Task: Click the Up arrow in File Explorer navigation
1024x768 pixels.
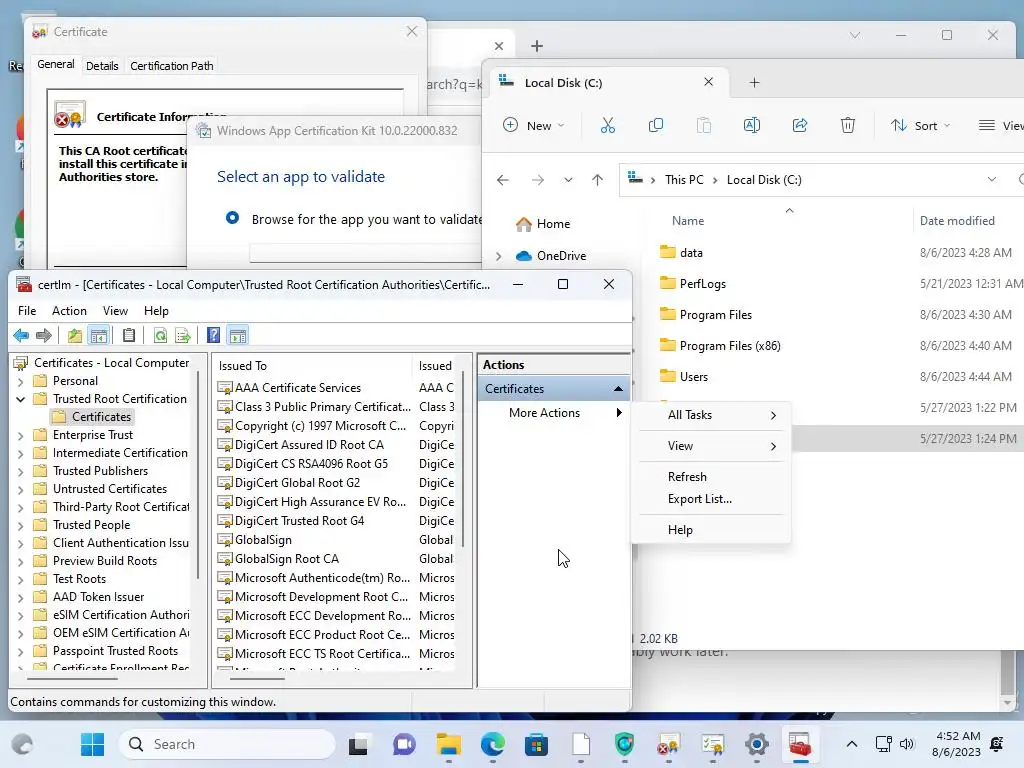Action: [x=598, y=180]
